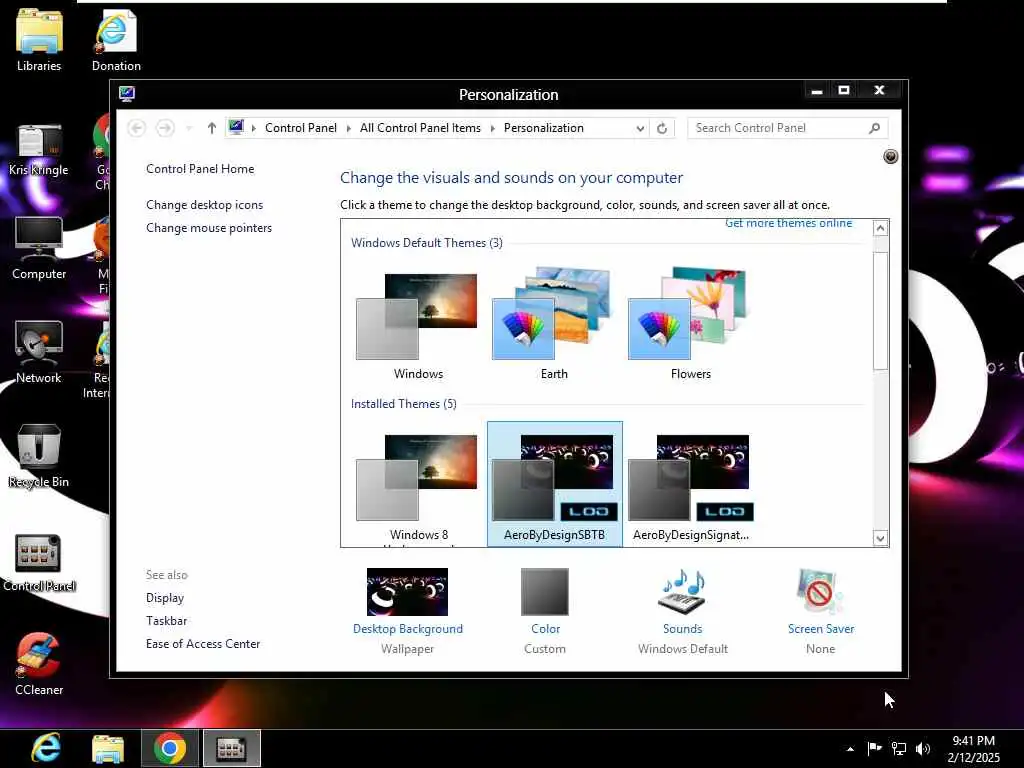The width and height of the screenshot is (1024, 768).
Task: Select the Control Panel desktop icon
Action: 39,562
